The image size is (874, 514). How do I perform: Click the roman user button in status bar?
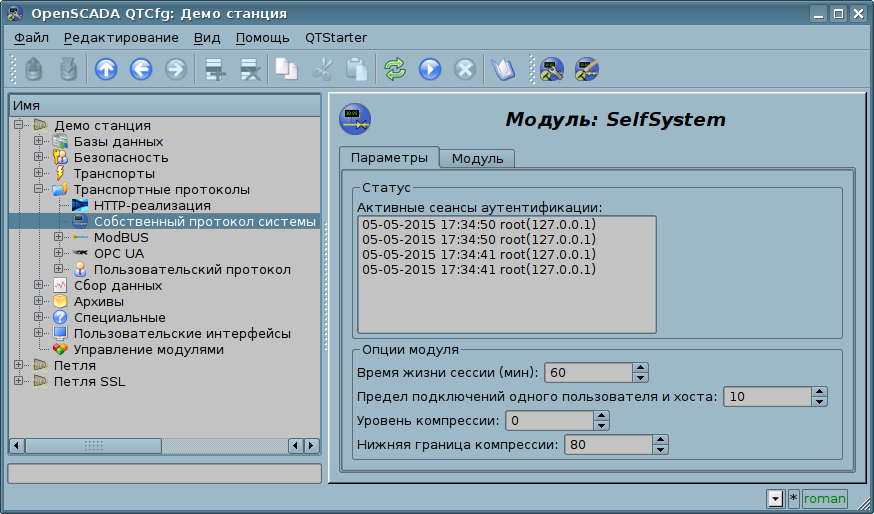pos(825,498)
